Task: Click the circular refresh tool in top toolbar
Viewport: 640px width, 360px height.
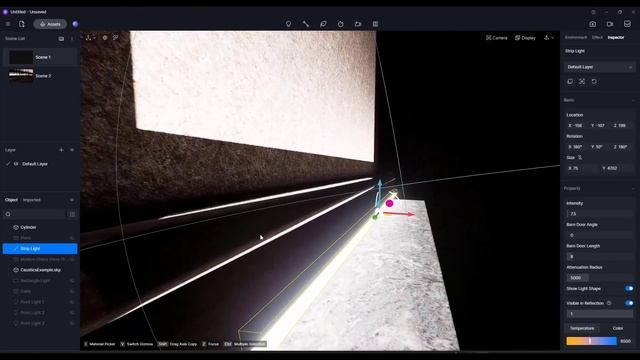Action: [340, 24]
